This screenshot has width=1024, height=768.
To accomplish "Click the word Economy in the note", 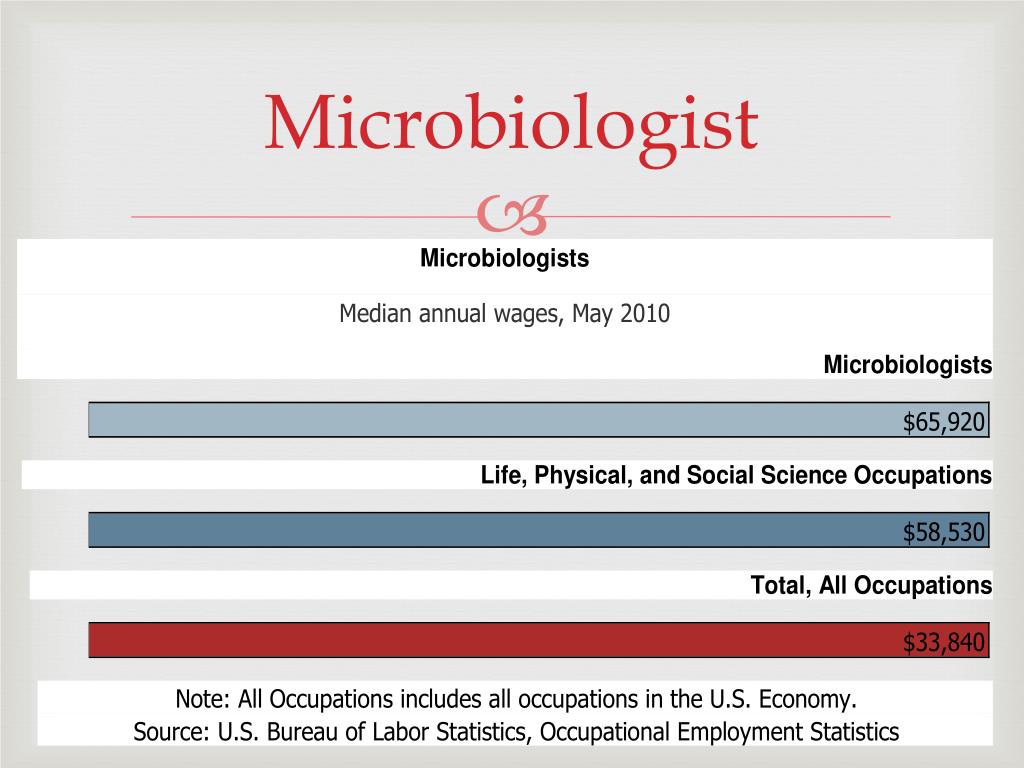I will pos(807,700).
